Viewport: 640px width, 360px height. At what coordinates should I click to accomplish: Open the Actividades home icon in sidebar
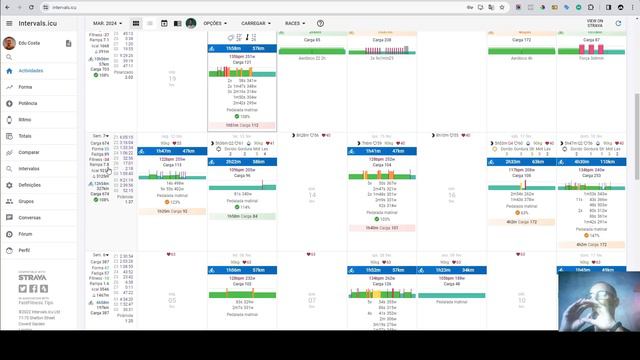[x=9, y=71]
